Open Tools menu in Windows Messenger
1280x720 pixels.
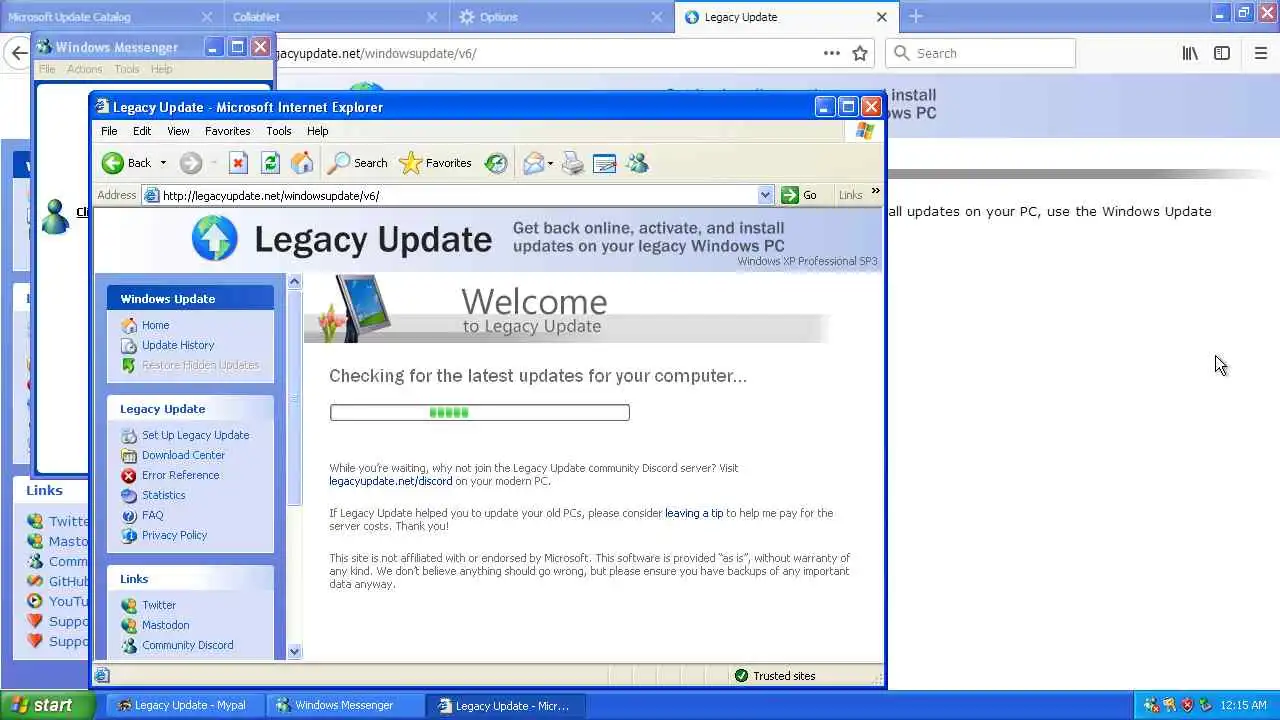[127, 69]
